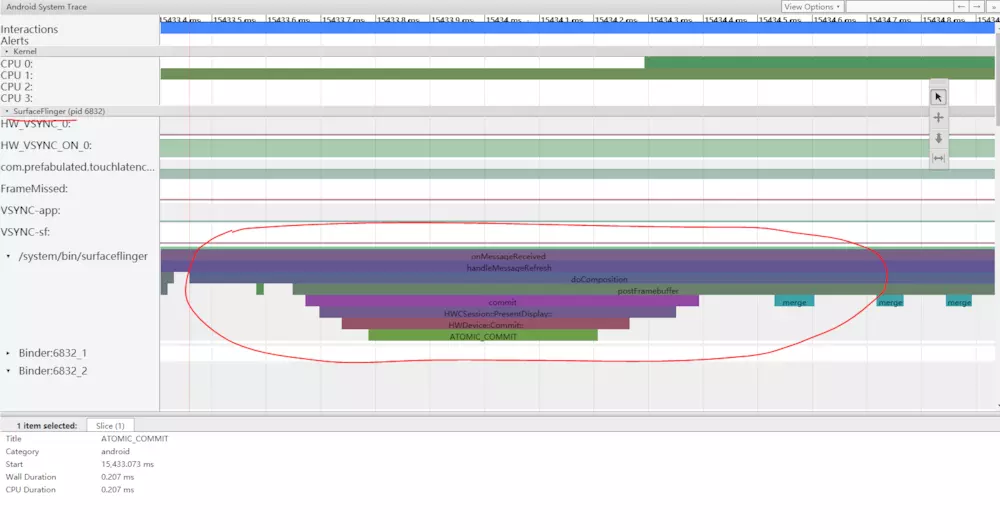Click the FrameMissed: track label
Viewport: 1000px width, 530px height.
click(34, 189)
